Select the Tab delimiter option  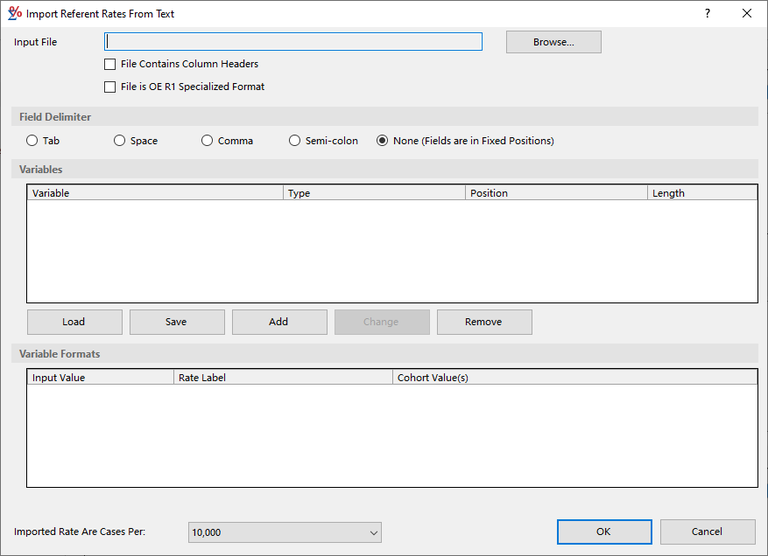coord(32,141)
